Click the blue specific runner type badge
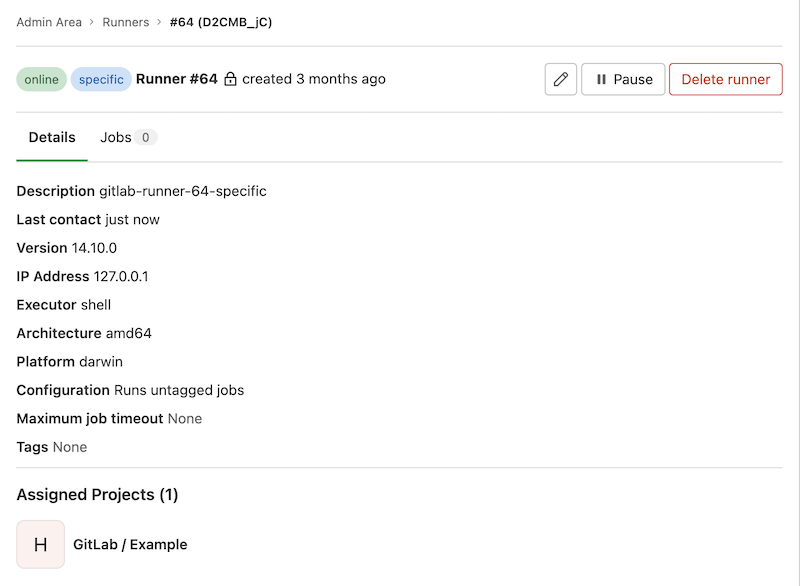Viewport: 800px width, 586px height. (x=101, y=79)
